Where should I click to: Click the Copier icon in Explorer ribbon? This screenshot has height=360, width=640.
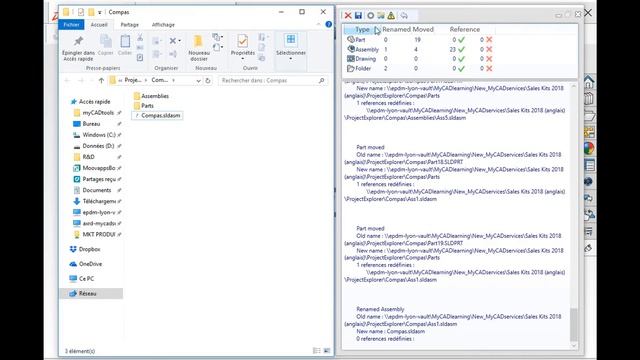[x=106, y=41]
